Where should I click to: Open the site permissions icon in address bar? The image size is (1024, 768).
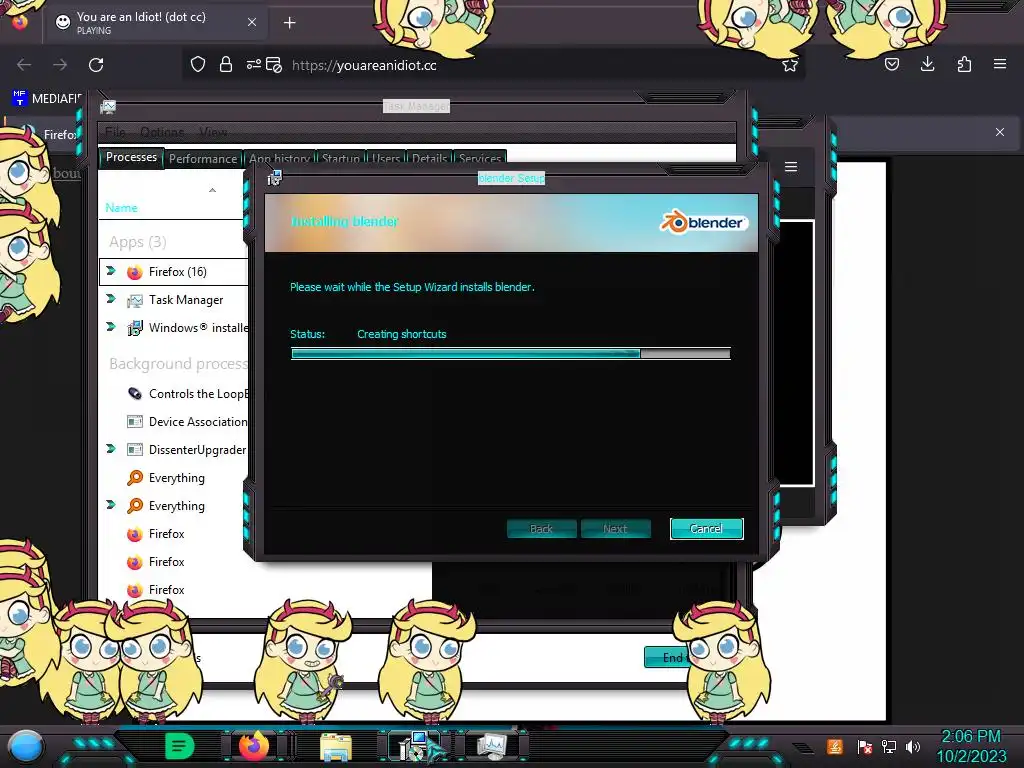pos(254,65)
